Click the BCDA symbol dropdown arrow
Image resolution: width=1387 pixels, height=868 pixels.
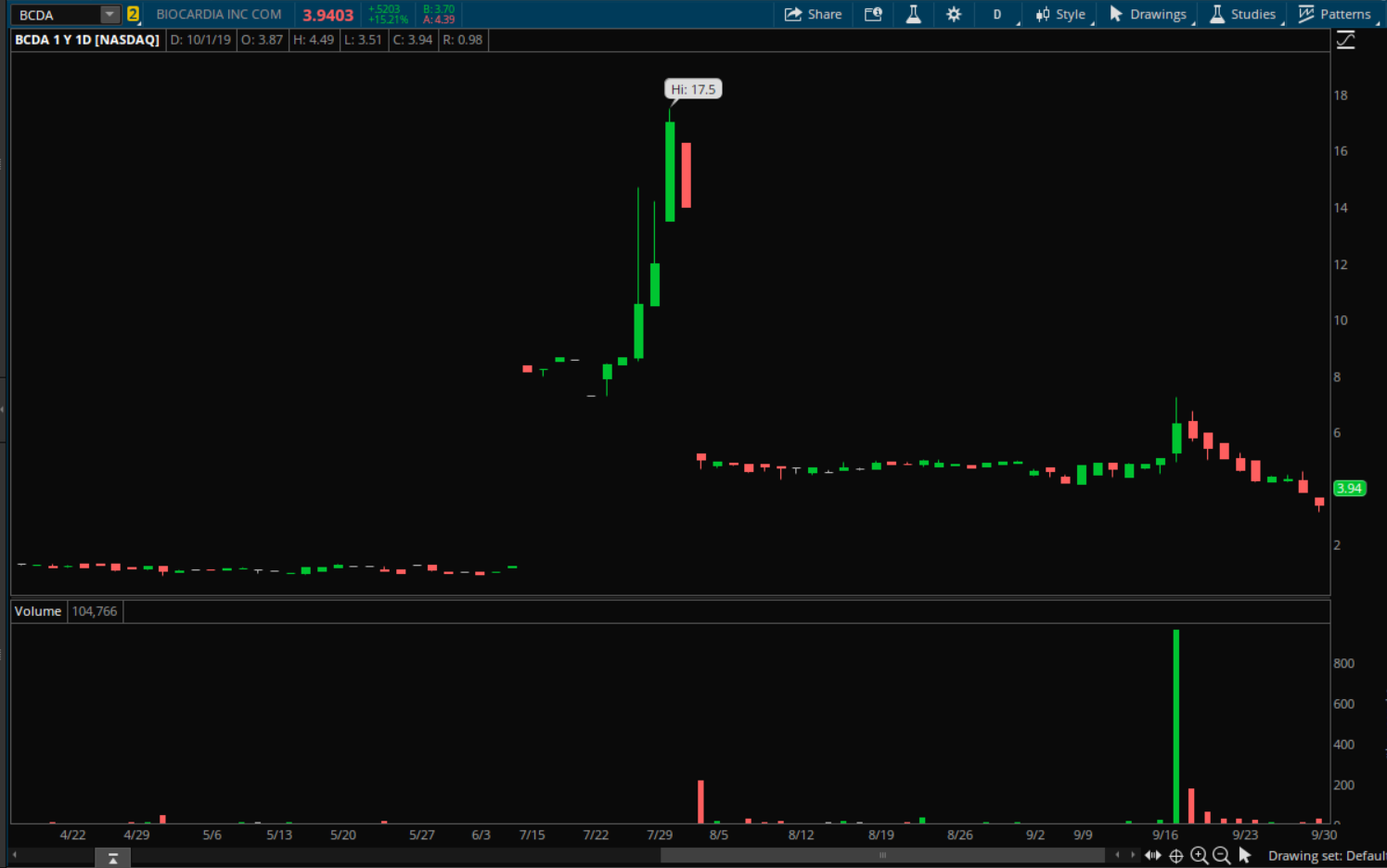(110, 14)
